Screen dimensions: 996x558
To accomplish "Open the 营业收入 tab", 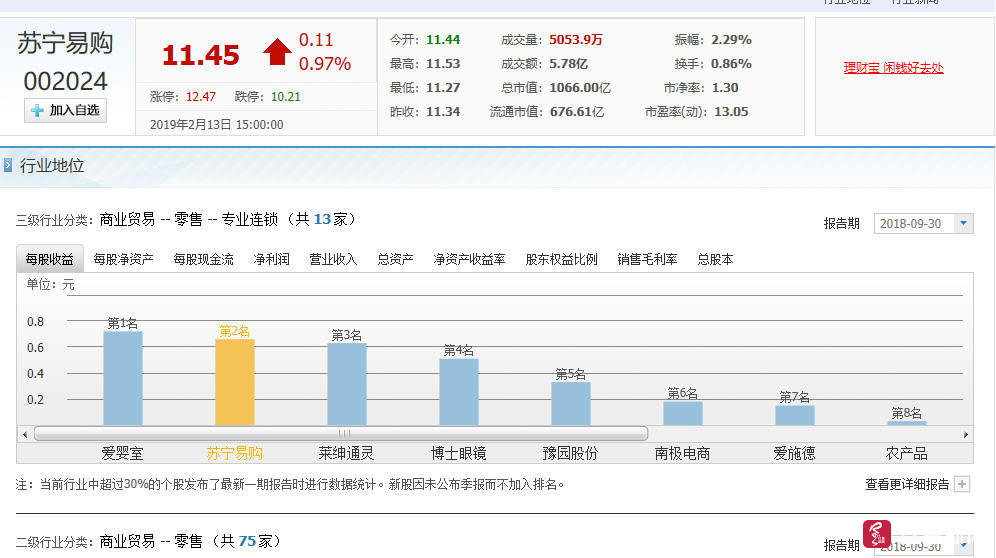I will click(x=333, y=259).
